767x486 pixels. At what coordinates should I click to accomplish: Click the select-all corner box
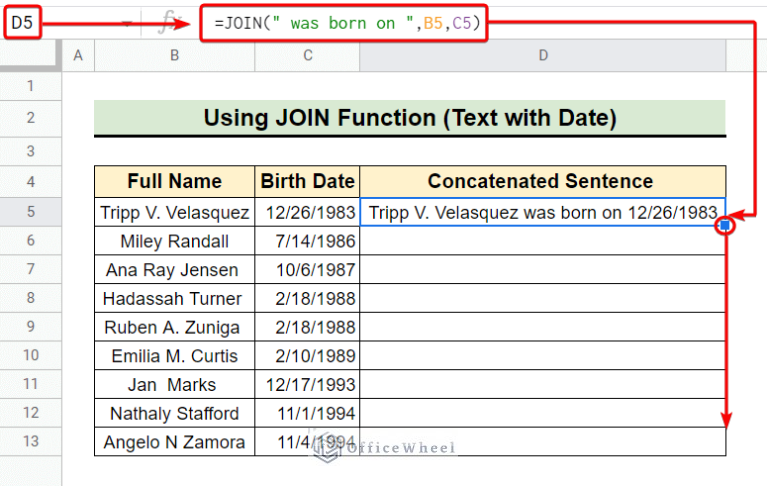point(31,56)
